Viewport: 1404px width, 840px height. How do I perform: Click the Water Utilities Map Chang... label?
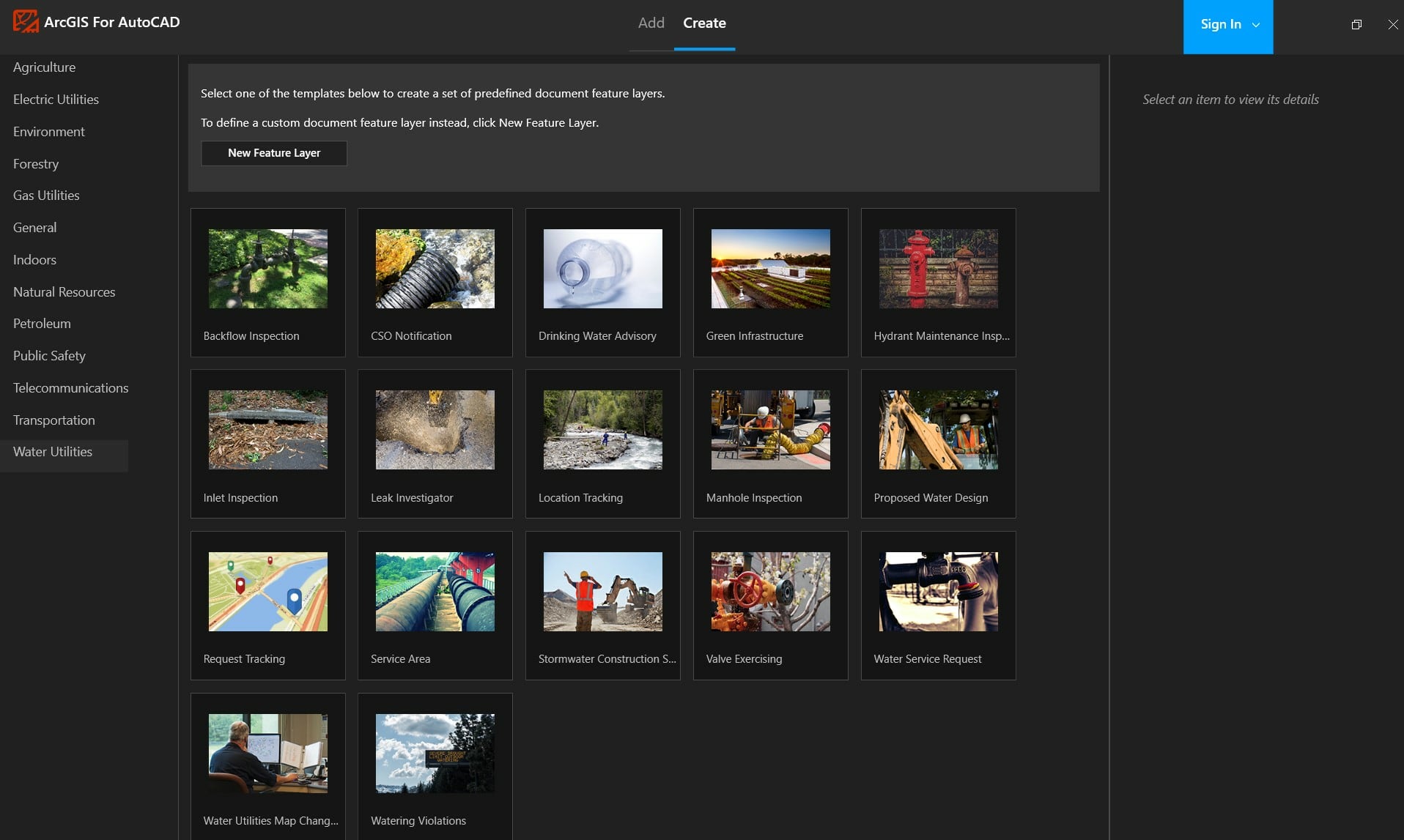click(x=271, y=821)
